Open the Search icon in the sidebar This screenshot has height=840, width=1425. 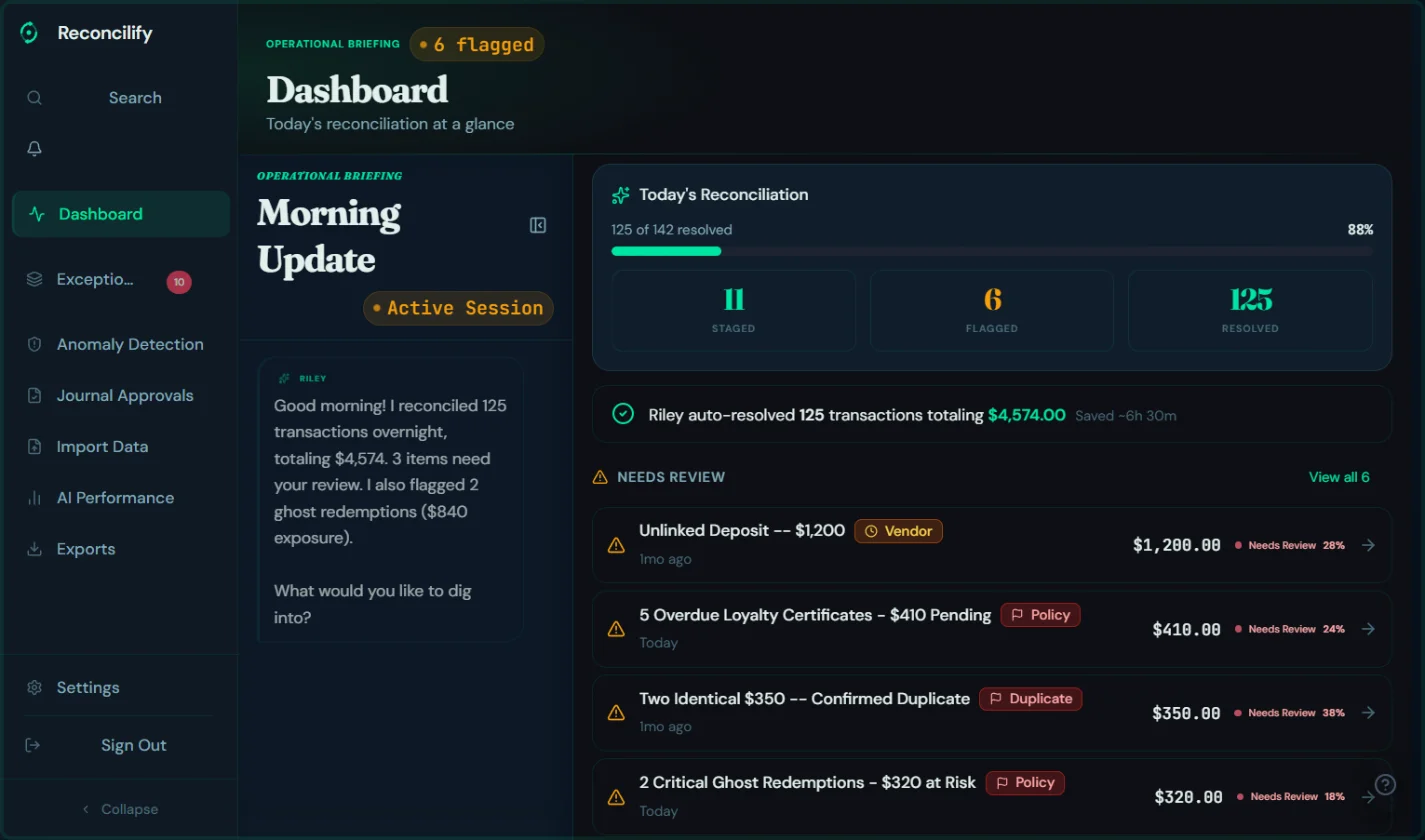tap(34, 97)
